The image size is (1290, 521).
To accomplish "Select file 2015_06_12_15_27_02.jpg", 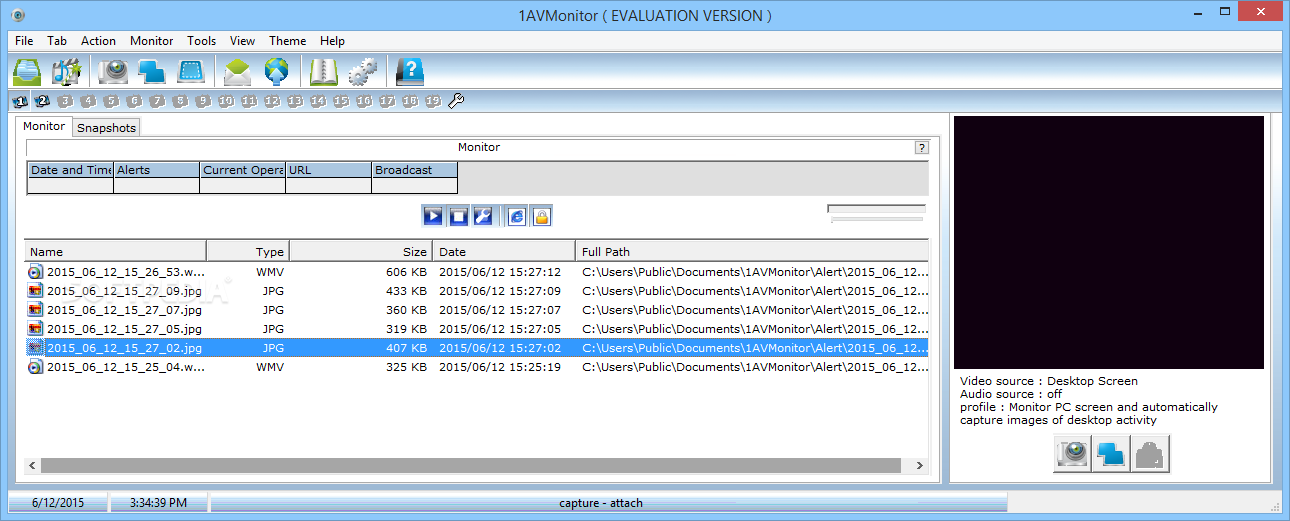I will [x=477, y=347].
